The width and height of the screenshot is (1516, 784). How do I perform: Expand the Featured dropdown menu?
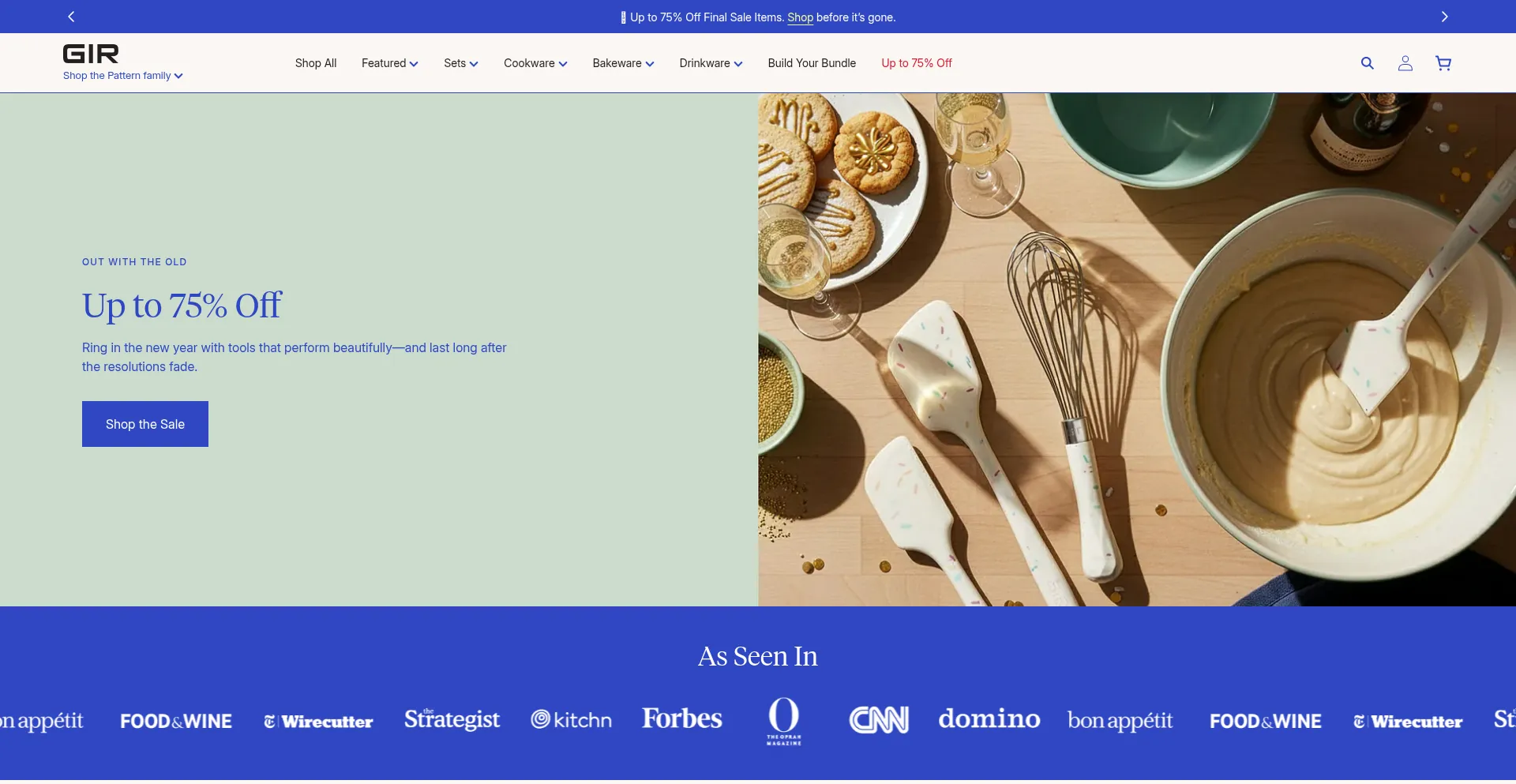point(389,63)
